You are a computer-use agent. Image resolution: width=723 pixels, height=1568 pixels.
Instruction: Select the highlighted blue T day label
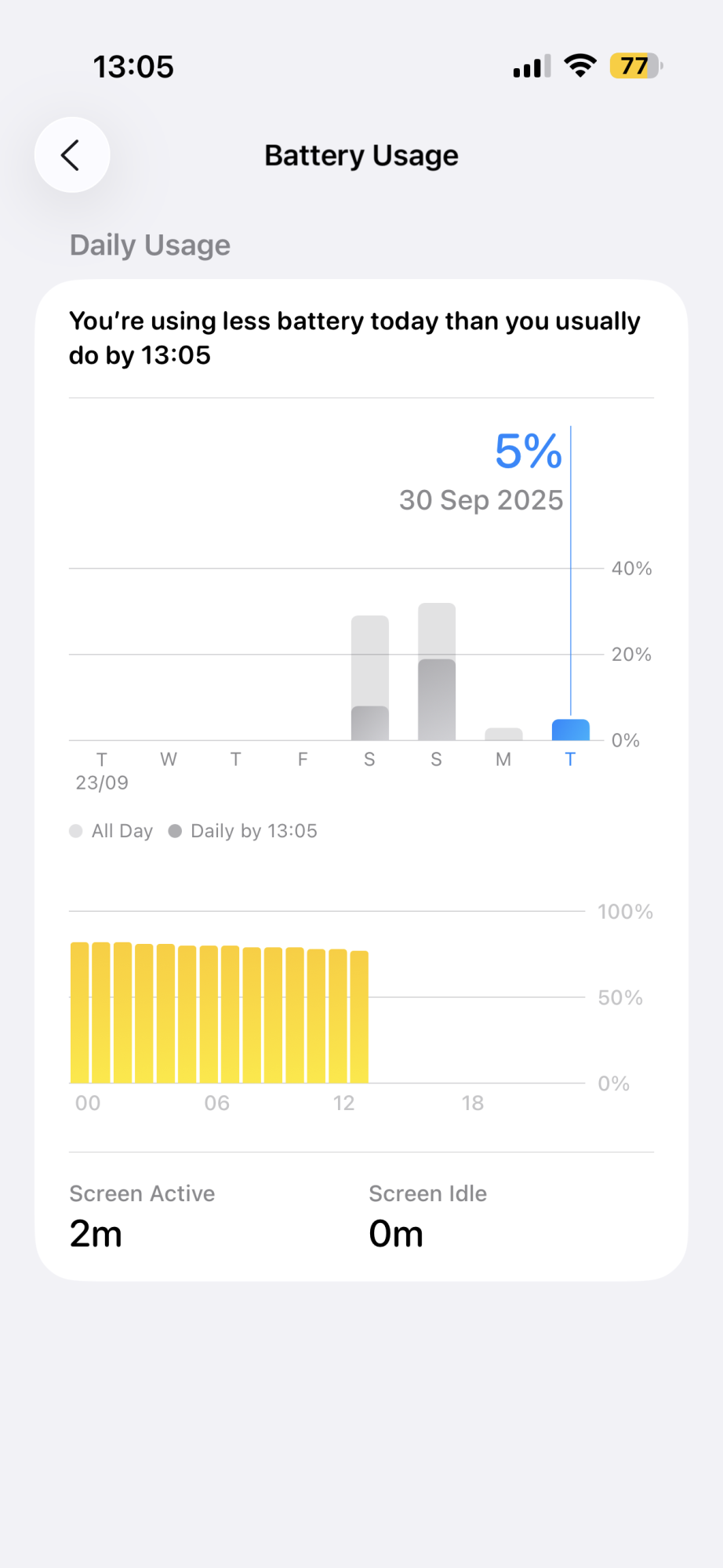click(570, 760)
